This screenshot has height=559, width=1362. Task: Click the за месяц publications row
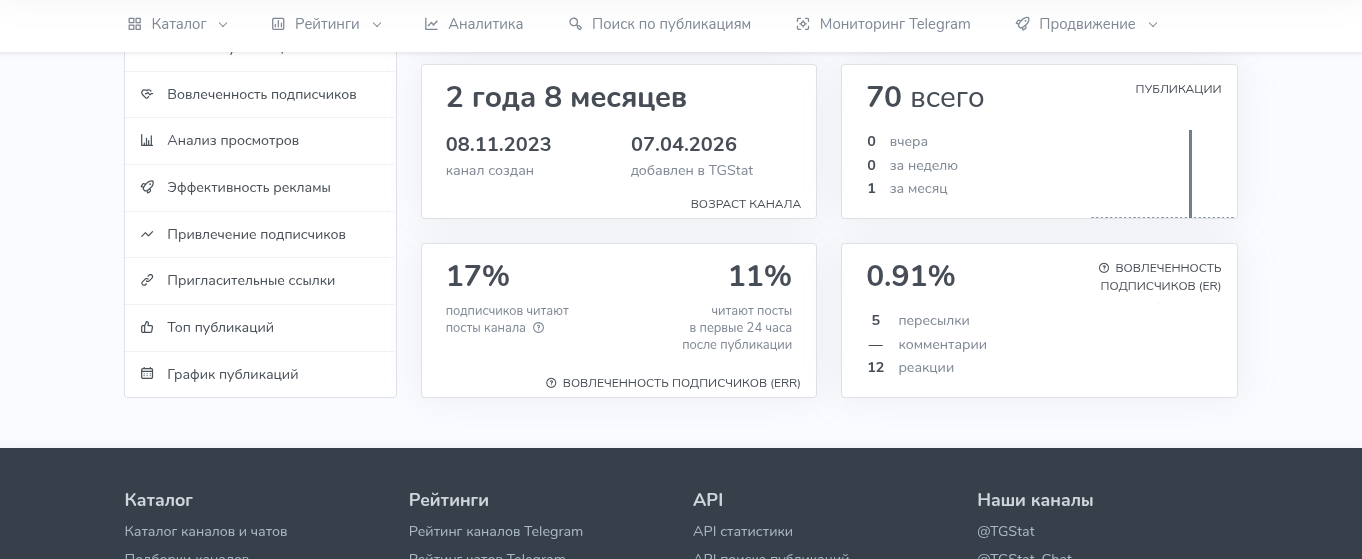click(907, 188)
